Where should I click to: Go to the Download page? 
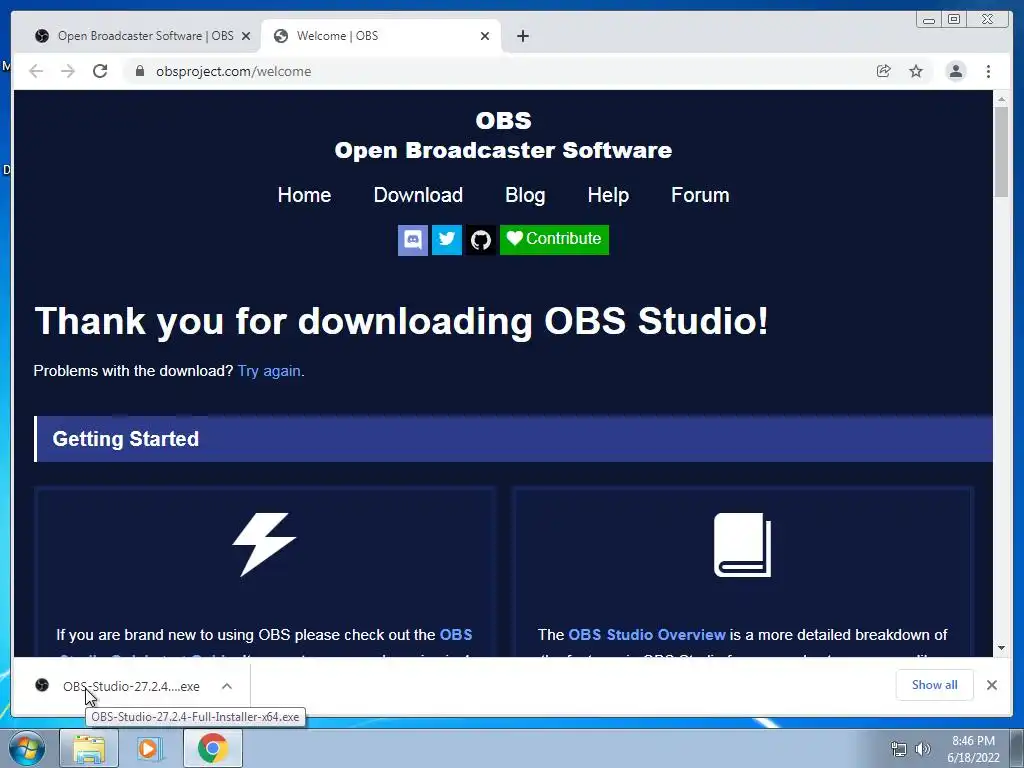(x=418, y=195)
